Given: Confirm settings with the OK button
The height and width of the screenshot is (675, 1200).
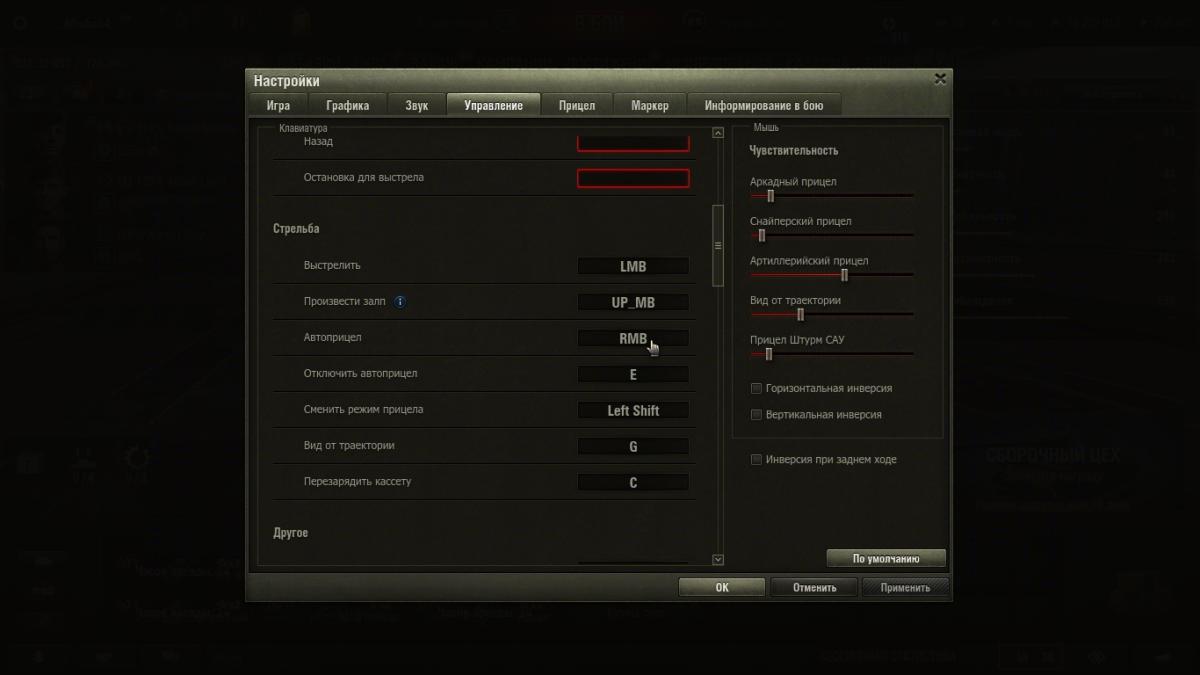Looking at the screenshot, I should [x=722, y=588].
